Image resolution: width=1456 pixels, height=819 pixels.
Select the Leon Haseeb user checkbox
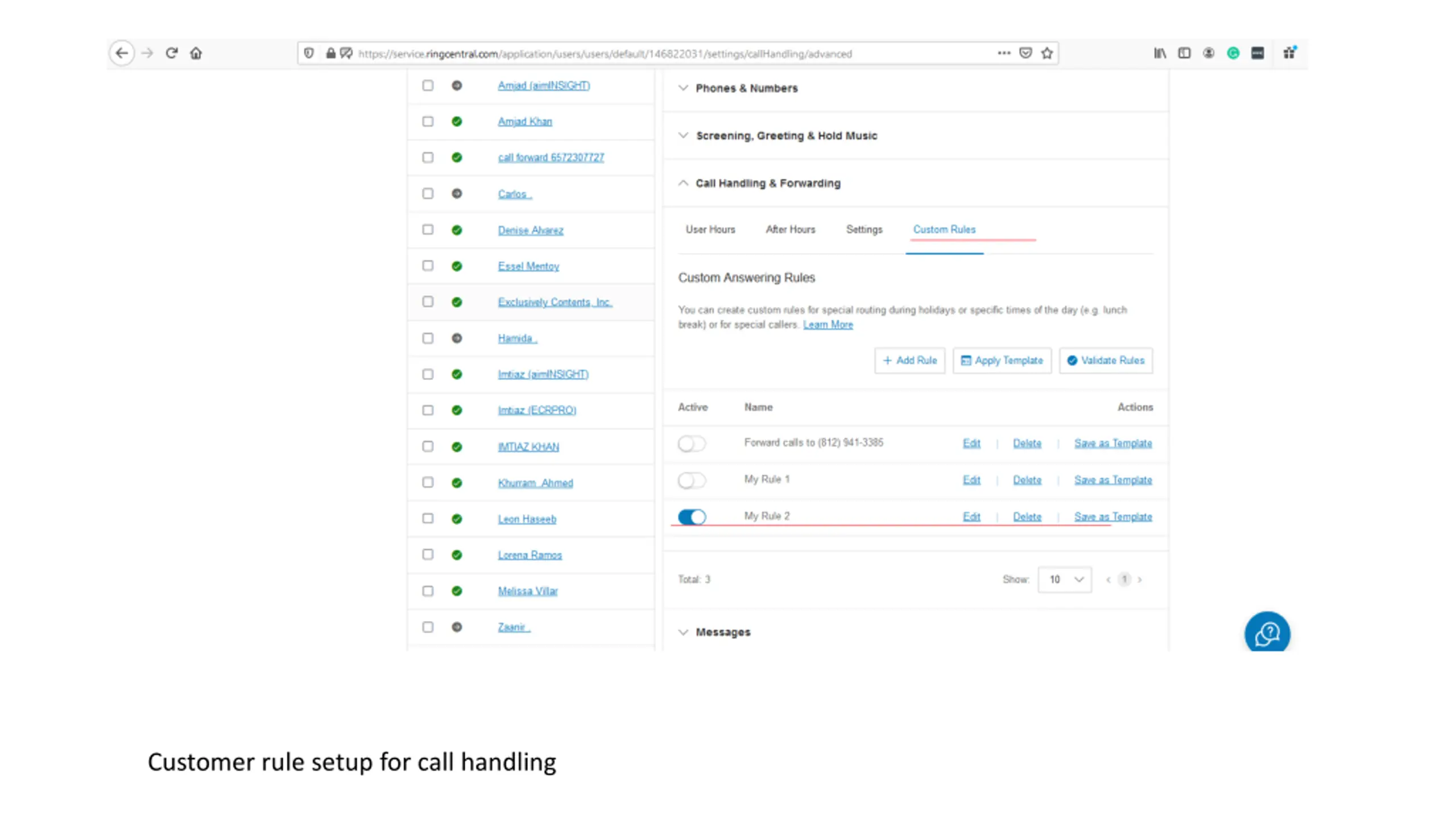[428, 519]
